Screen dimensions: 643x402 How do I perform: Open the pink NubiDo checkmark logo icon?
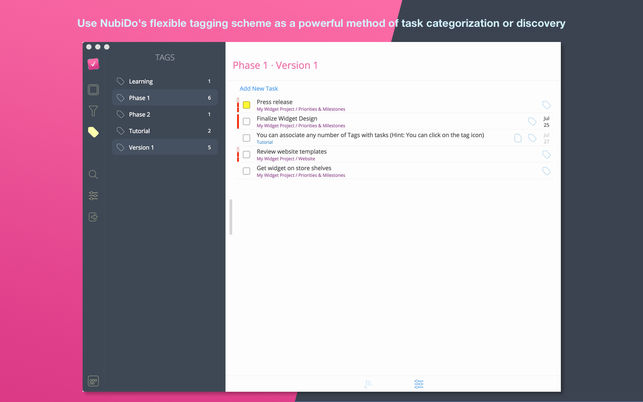tap(93, 64)
